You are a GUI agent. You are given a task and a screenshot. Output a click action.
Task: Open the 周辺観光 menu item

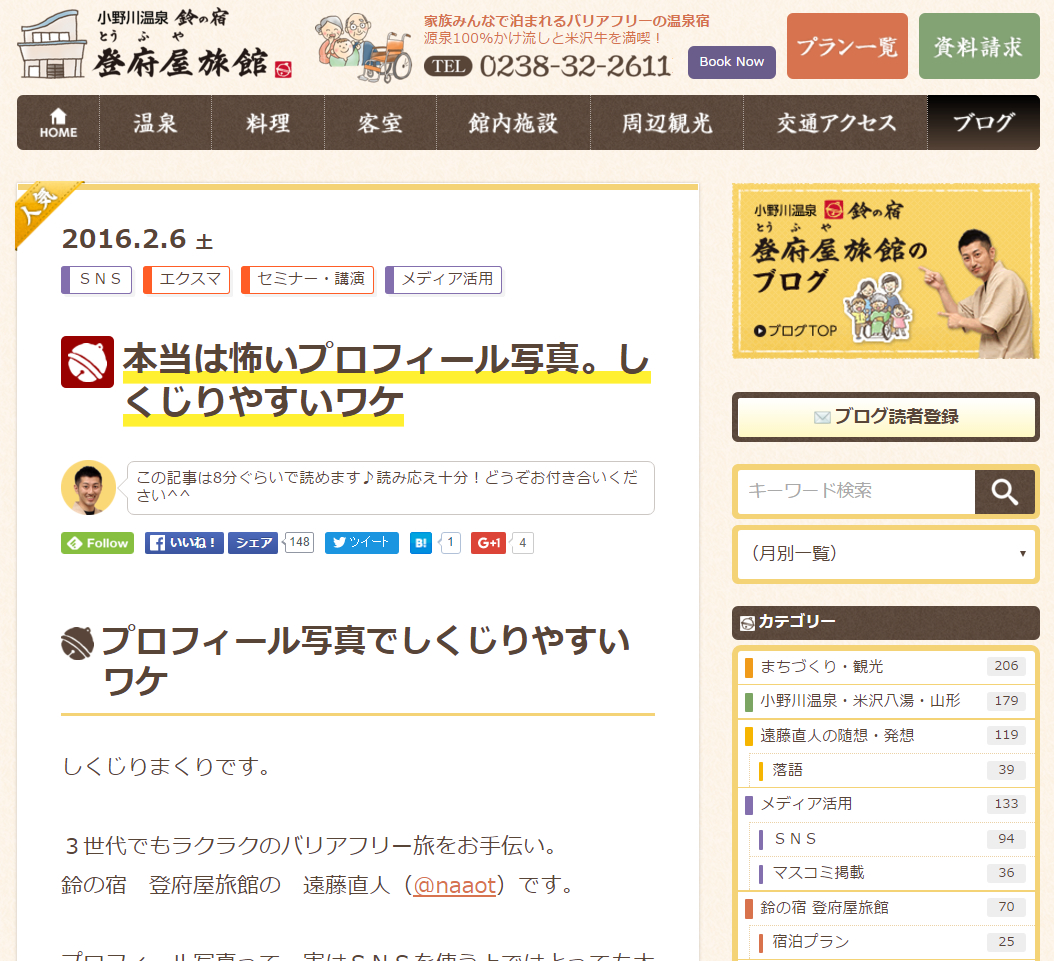667,121
